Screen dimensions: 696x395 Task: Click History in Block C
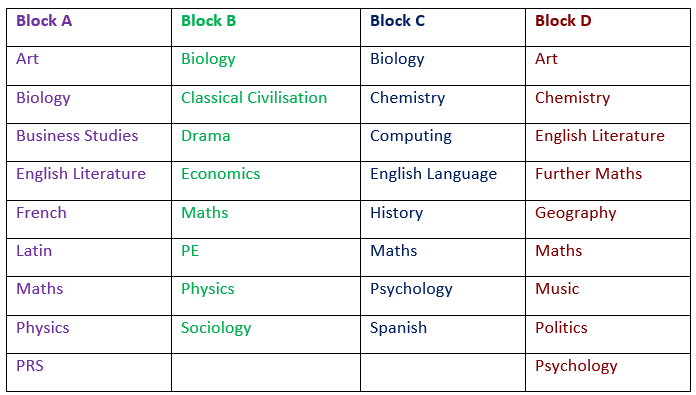396,213
